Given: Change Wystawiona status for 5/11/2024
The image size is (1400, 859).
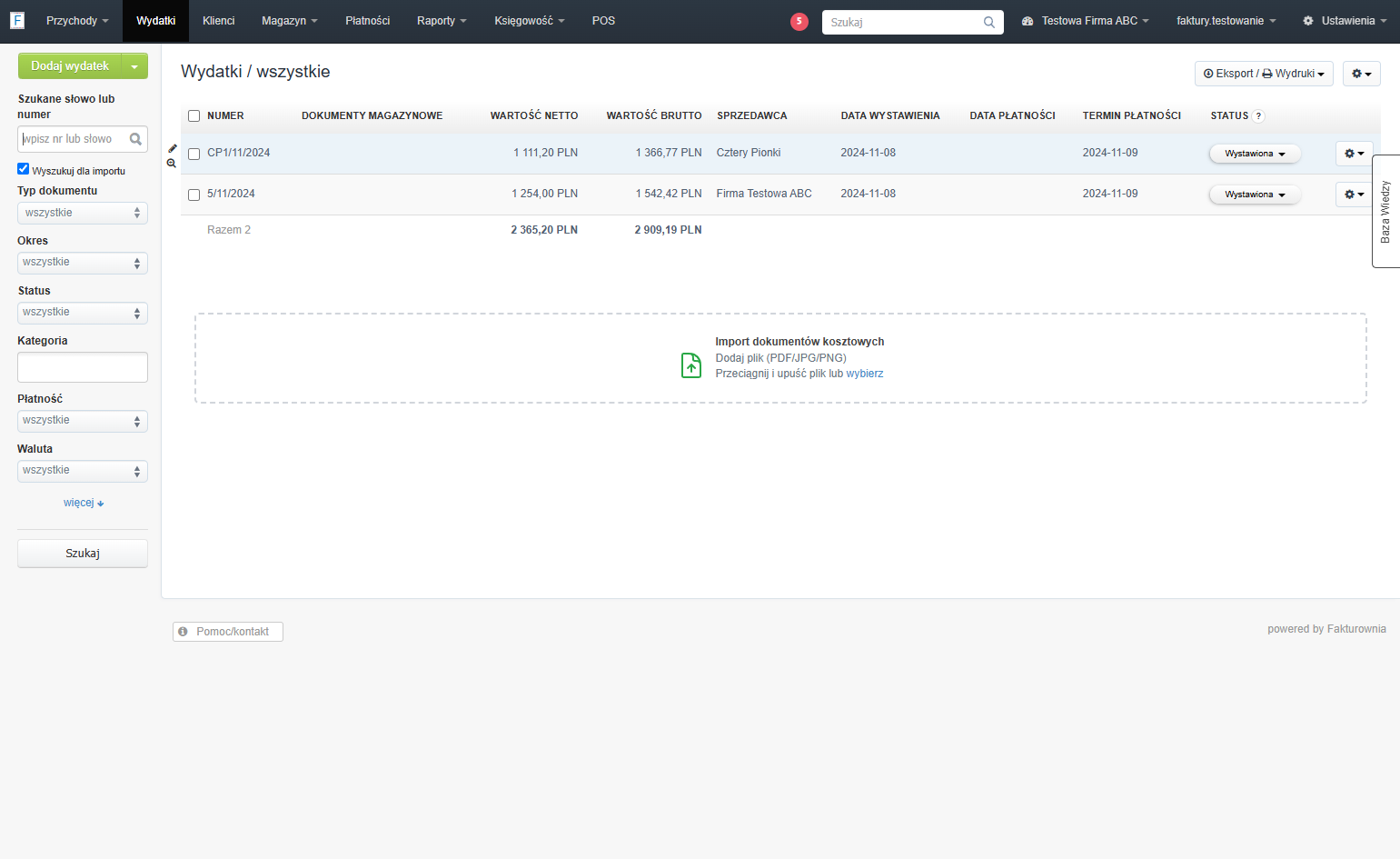Looking at the screenshot, I should [1255, 195].
